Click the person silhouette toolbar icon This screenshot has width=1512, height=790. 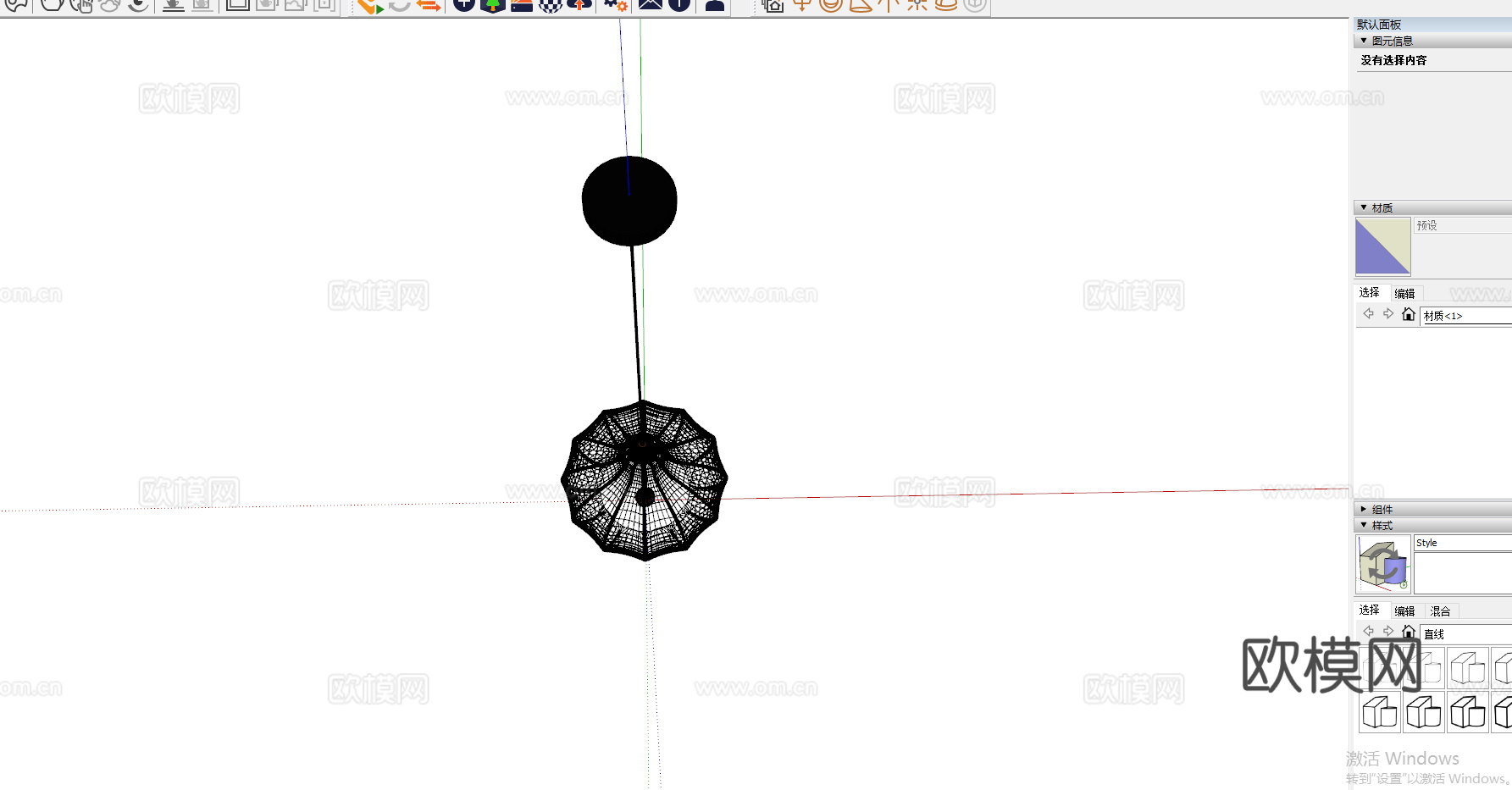pos(715,4)
